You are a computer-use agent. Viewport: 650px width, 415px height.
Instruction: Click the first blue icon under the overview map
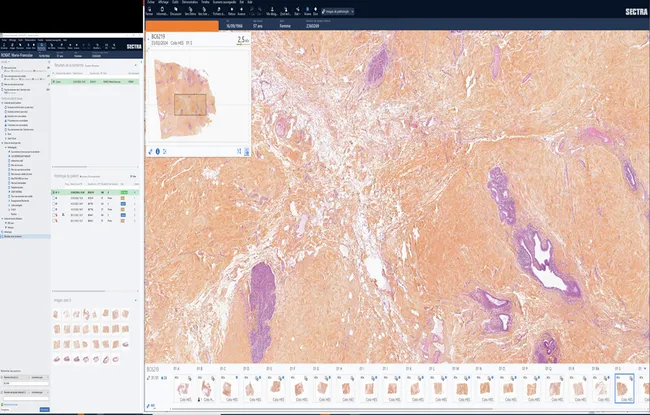click(x=150, y=152)
